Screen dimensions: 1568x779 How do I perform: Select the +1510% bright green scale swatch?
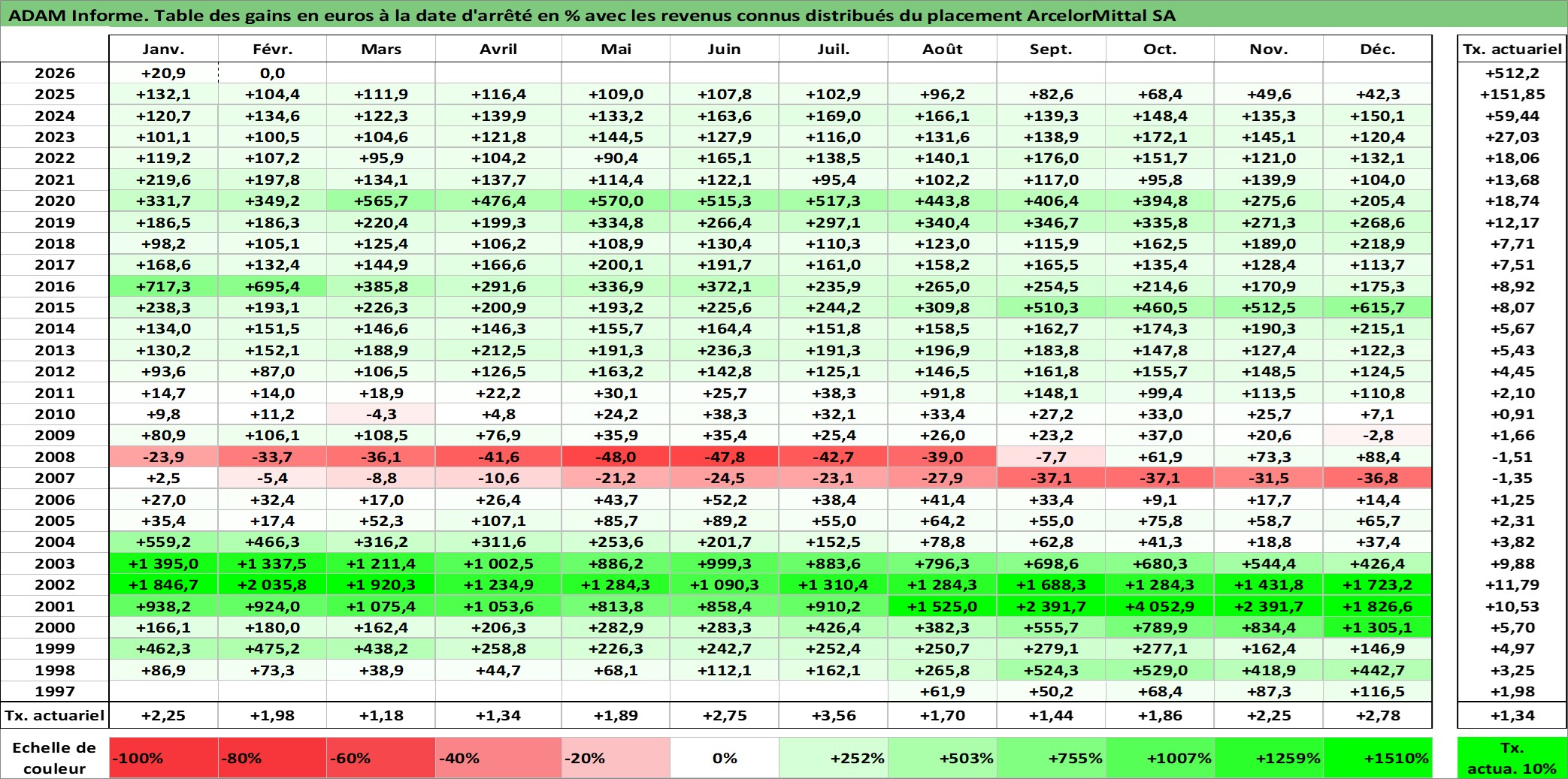click(1378, 757)
